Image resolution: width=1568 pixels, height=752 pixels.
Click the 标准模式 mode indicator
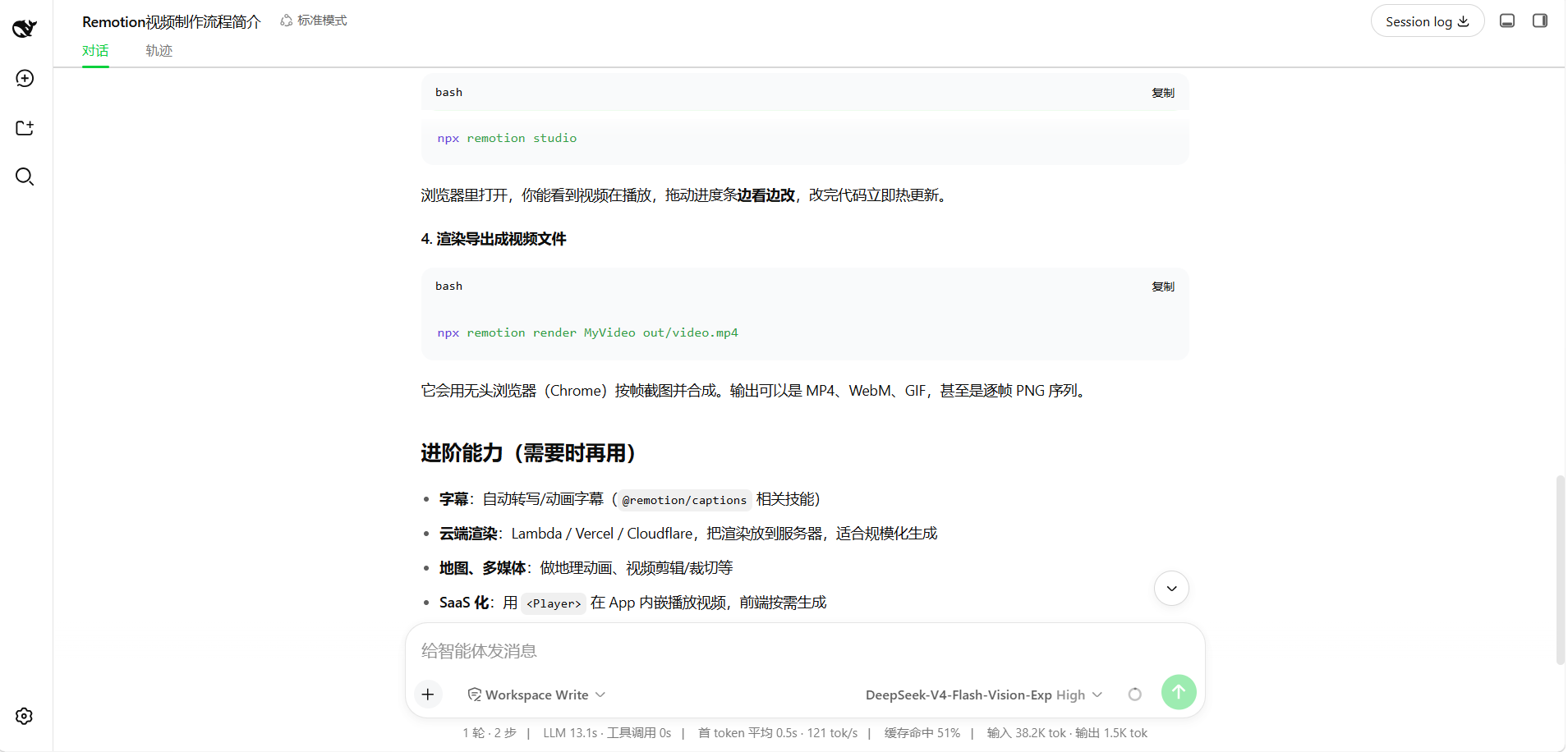click(314, 21)
